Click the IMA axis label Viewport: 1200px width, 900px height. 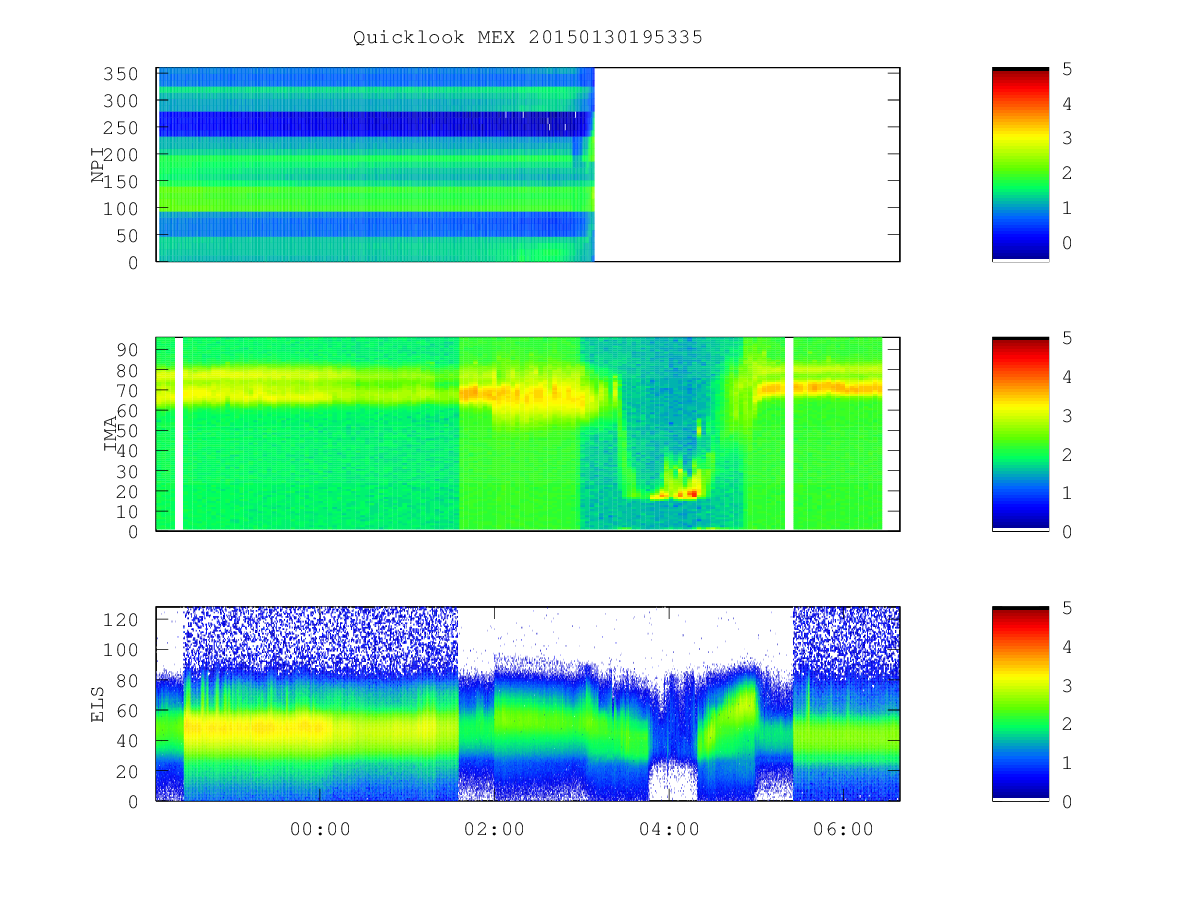(x=111, y=434)
